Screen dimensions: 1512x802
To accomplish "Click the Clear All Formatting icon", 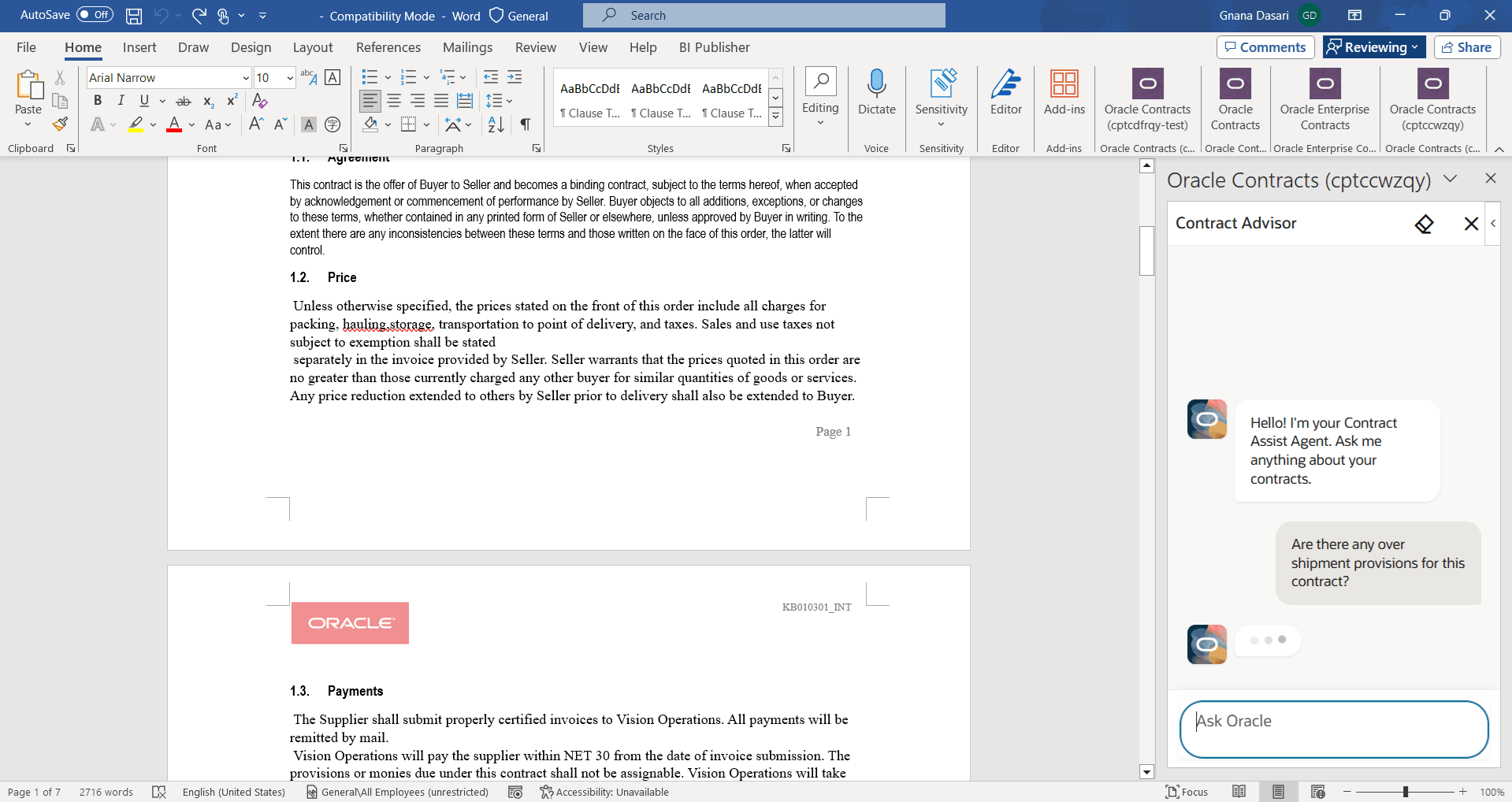I will coord(260,101).
